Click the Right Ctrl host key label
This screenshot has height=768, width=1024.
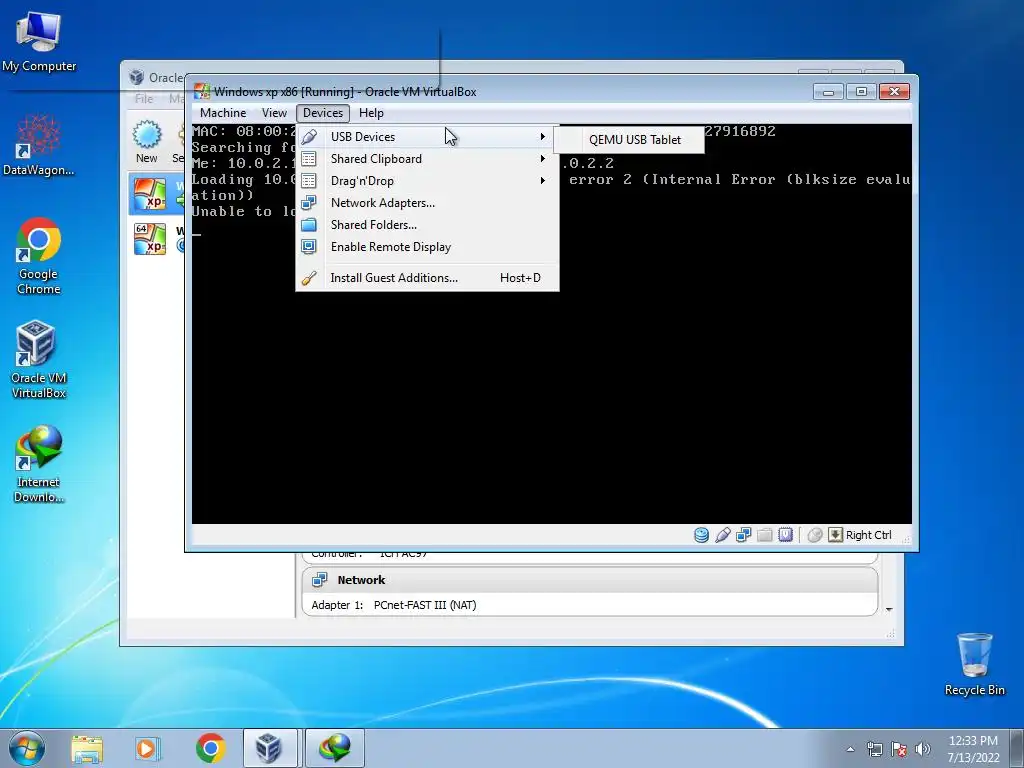869,535
